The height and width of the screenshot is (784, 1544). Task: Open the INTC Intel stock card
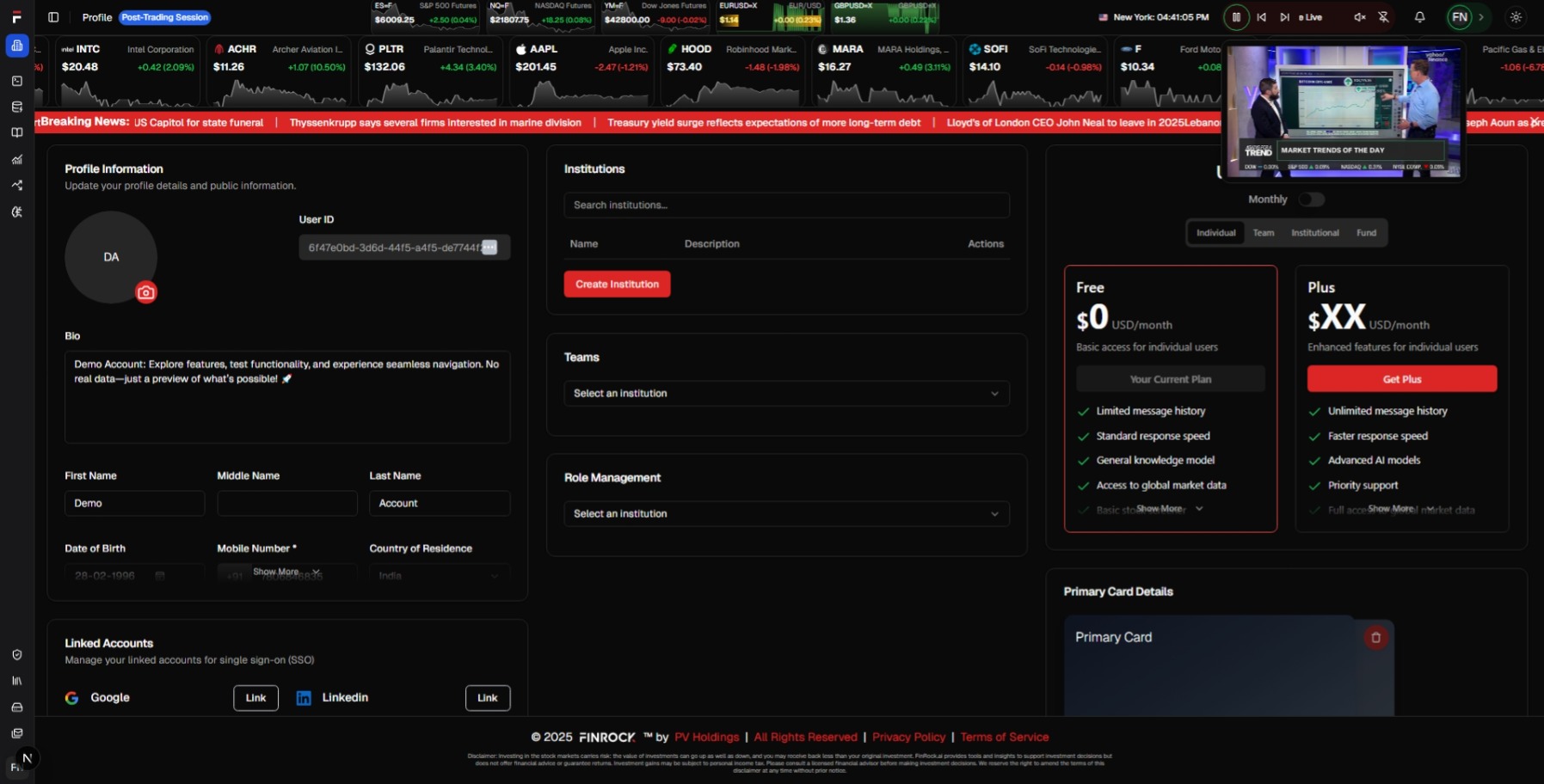127,70
